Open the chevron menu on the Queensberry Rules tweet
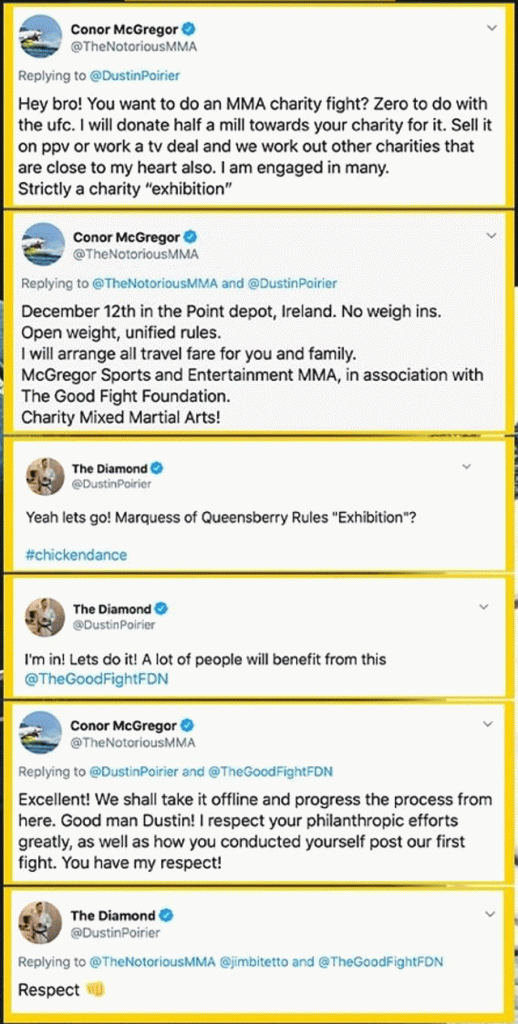The image size is (518, 1024). click(x=466, y=466)
